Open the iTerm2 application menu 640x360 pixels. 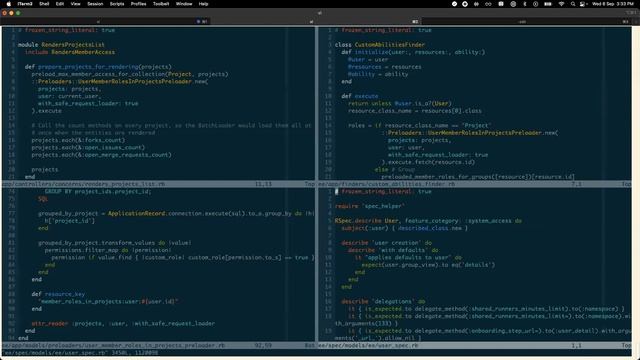(25, 4)
